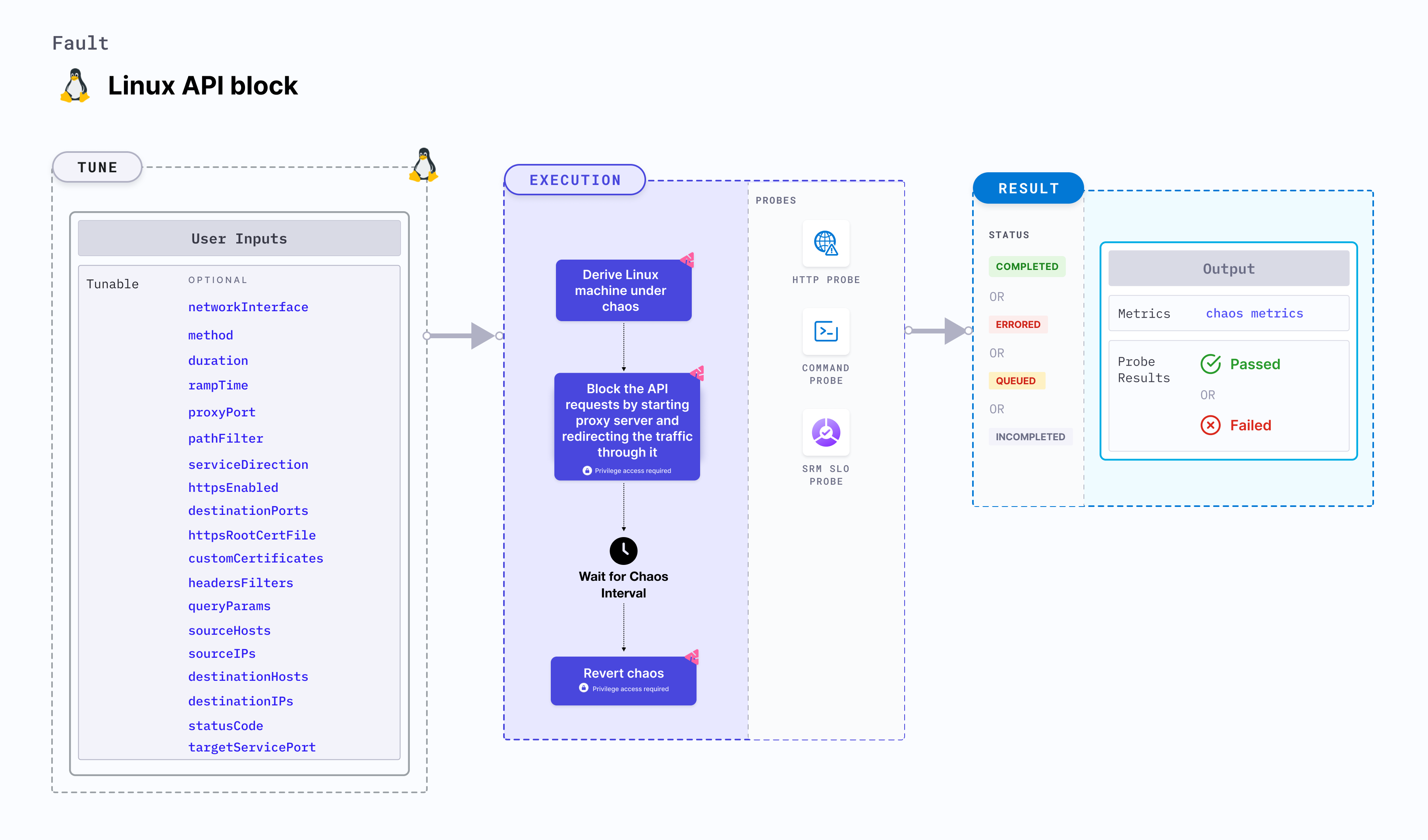Select the EXECUTION section label
The height and width of the screenshot is (840, 1428).
click(x=575, y=180)
